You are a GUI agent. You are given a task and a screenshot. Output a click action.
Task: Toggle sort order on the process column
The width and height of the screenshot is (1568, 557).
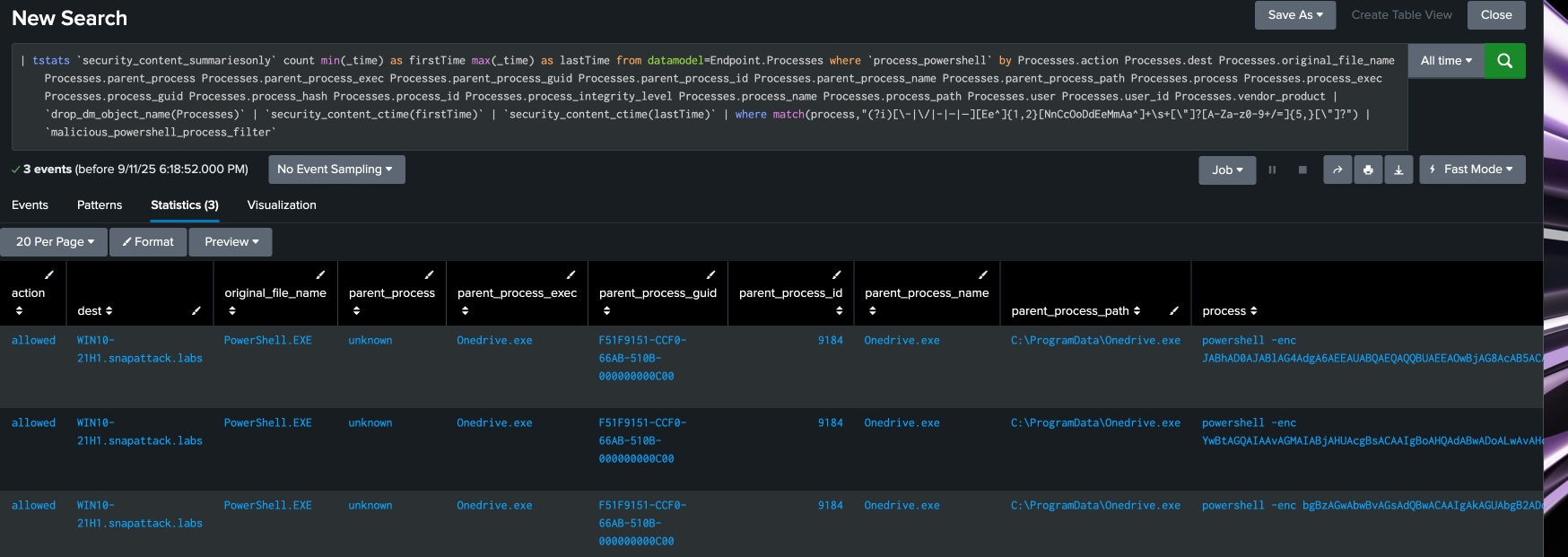click(x=1253, y=310)
